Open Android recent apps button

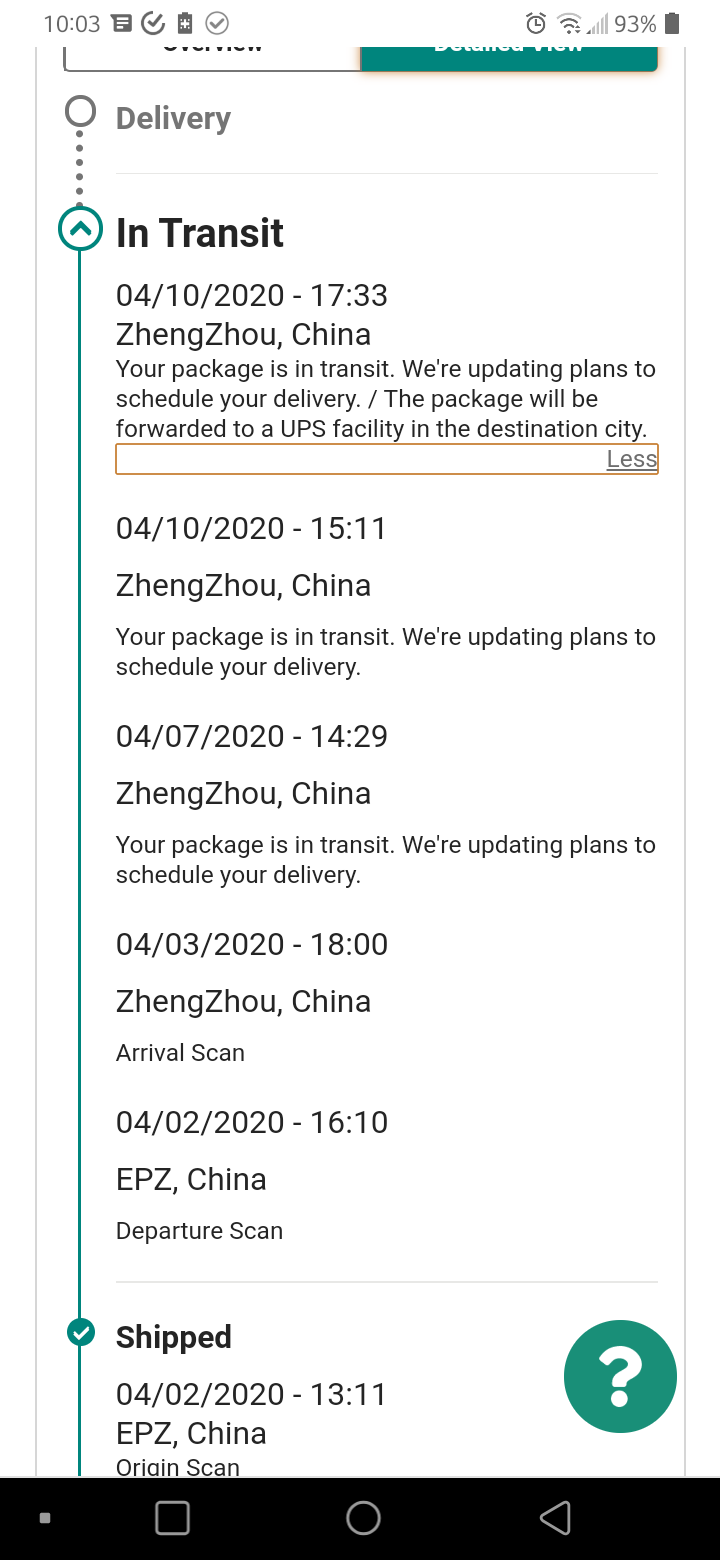(173, 1518)
